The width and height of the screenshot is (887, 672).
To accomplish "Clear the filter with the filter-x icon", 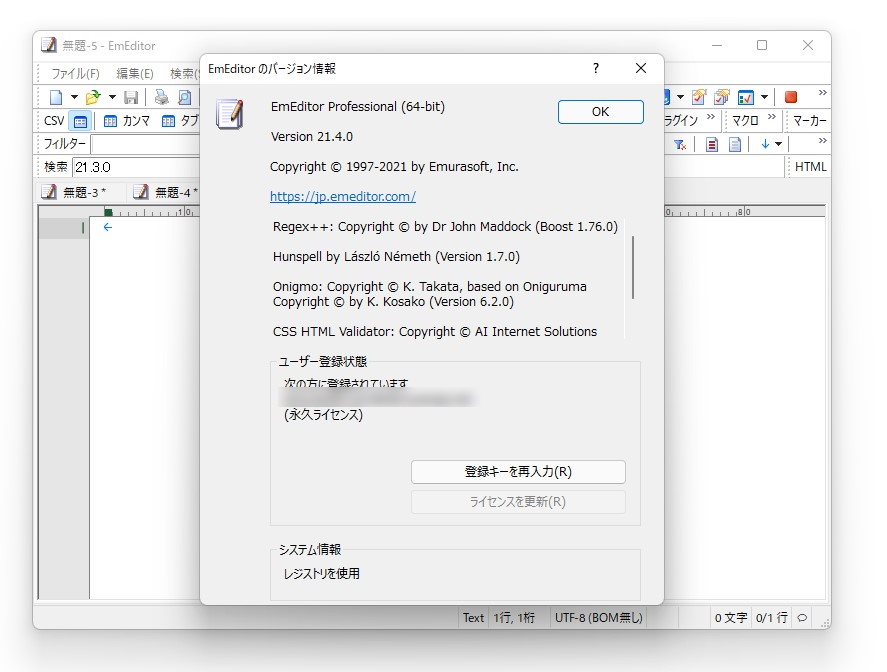I will [x=680, y=144].
